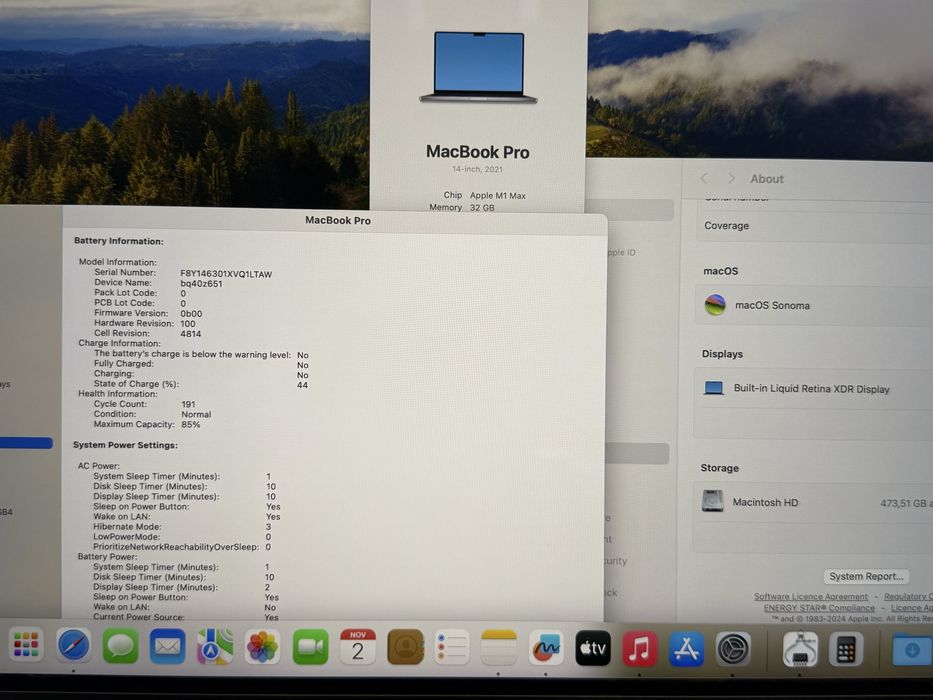Launch FaceTime from the Dock

[310, 646]
